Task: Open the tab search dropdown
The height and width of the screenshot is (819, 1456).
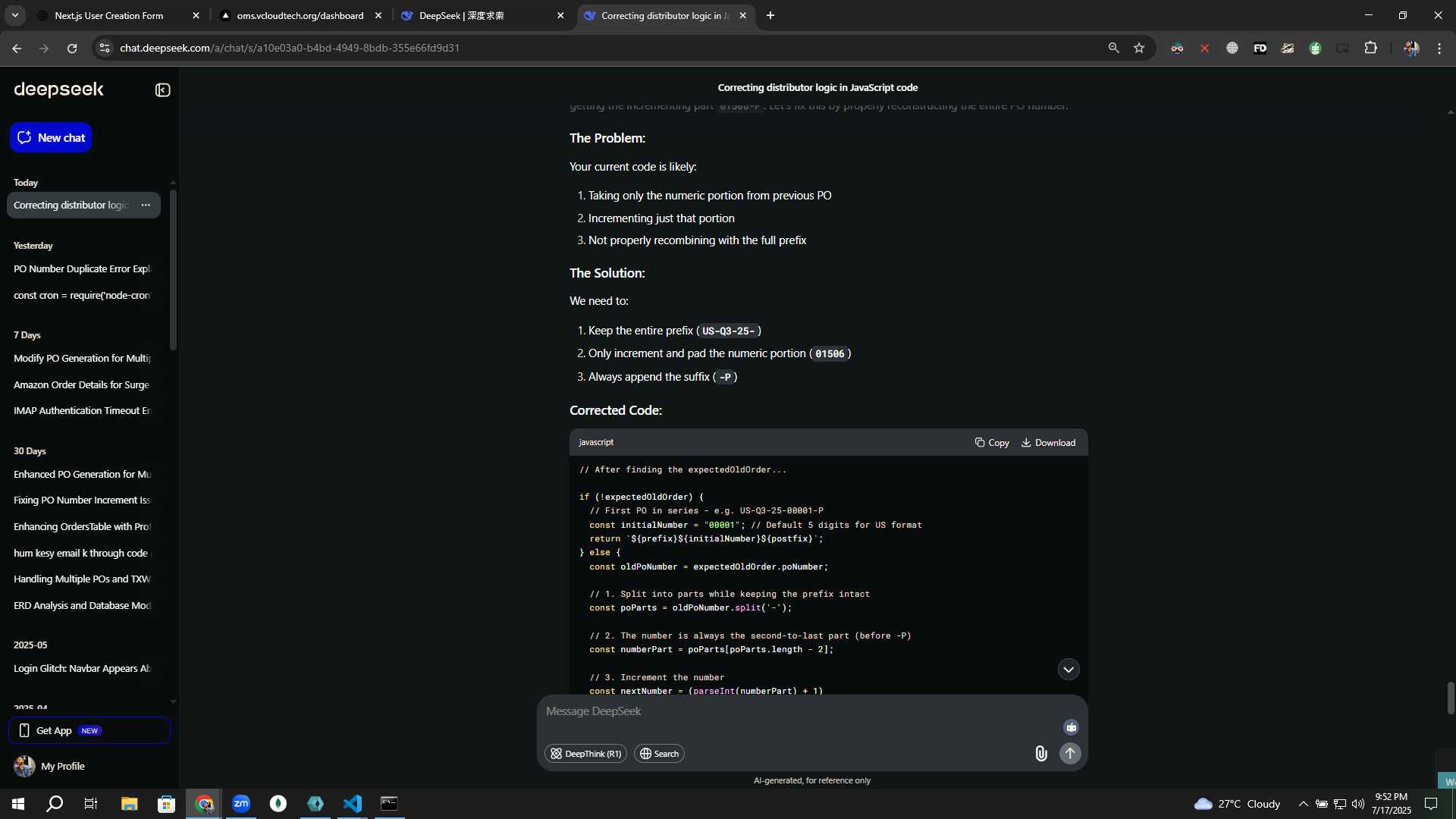Action: pyautogui.click(x=14, y=15)
